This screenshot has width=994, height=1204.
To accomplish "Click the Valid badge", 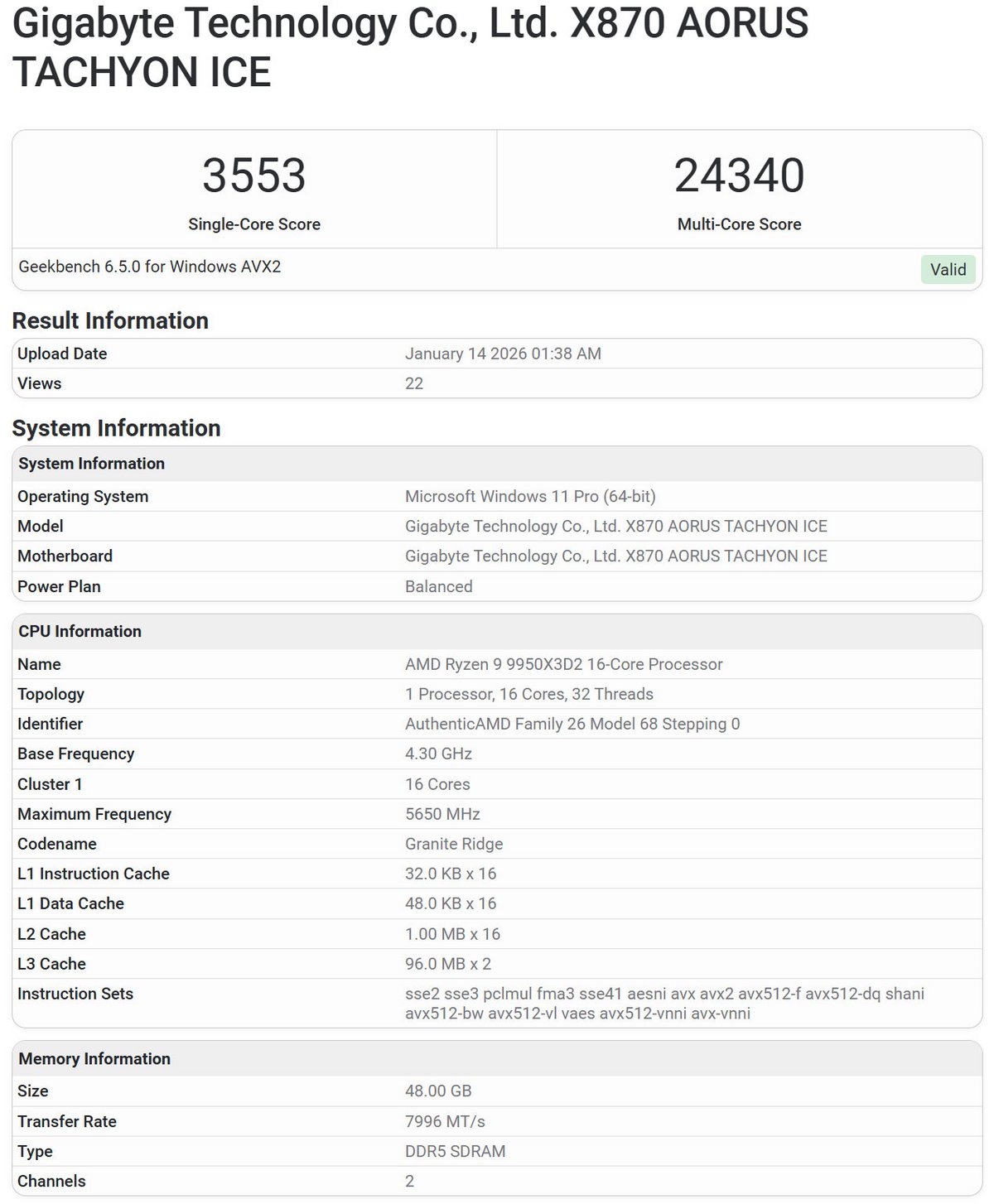I will 948,269.
